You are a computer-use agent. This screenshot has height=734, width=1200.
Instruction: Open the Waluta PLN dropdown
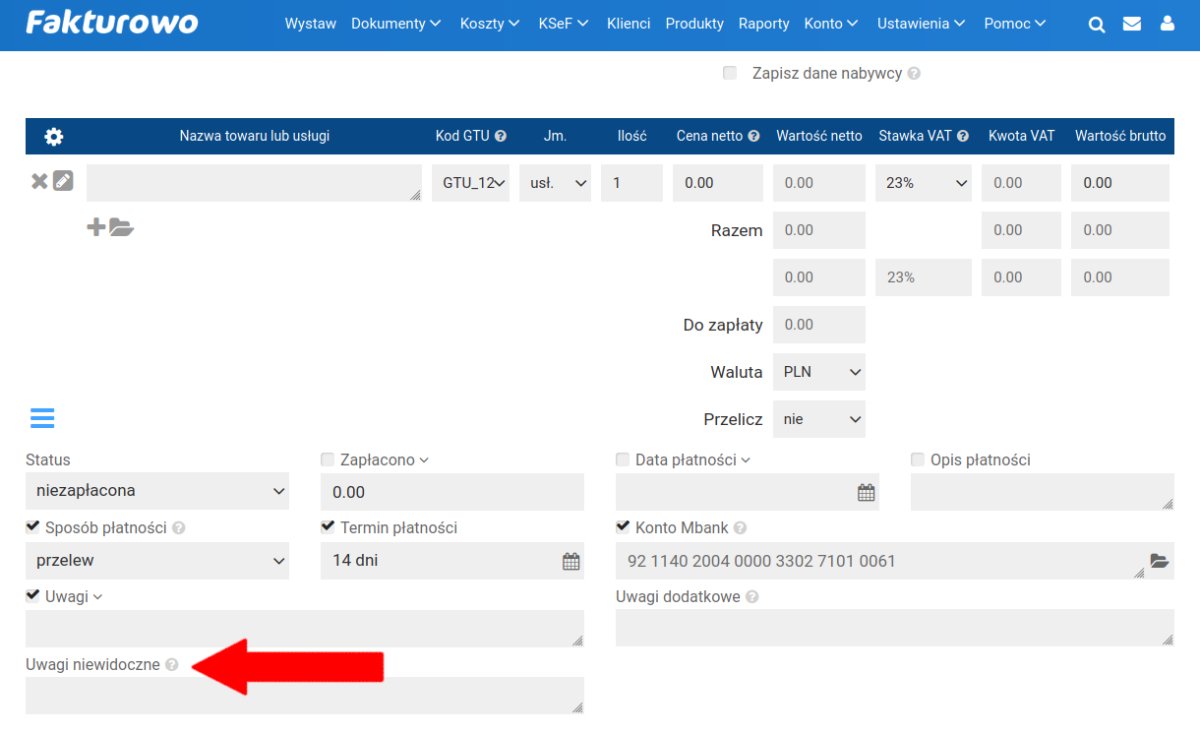819,372
